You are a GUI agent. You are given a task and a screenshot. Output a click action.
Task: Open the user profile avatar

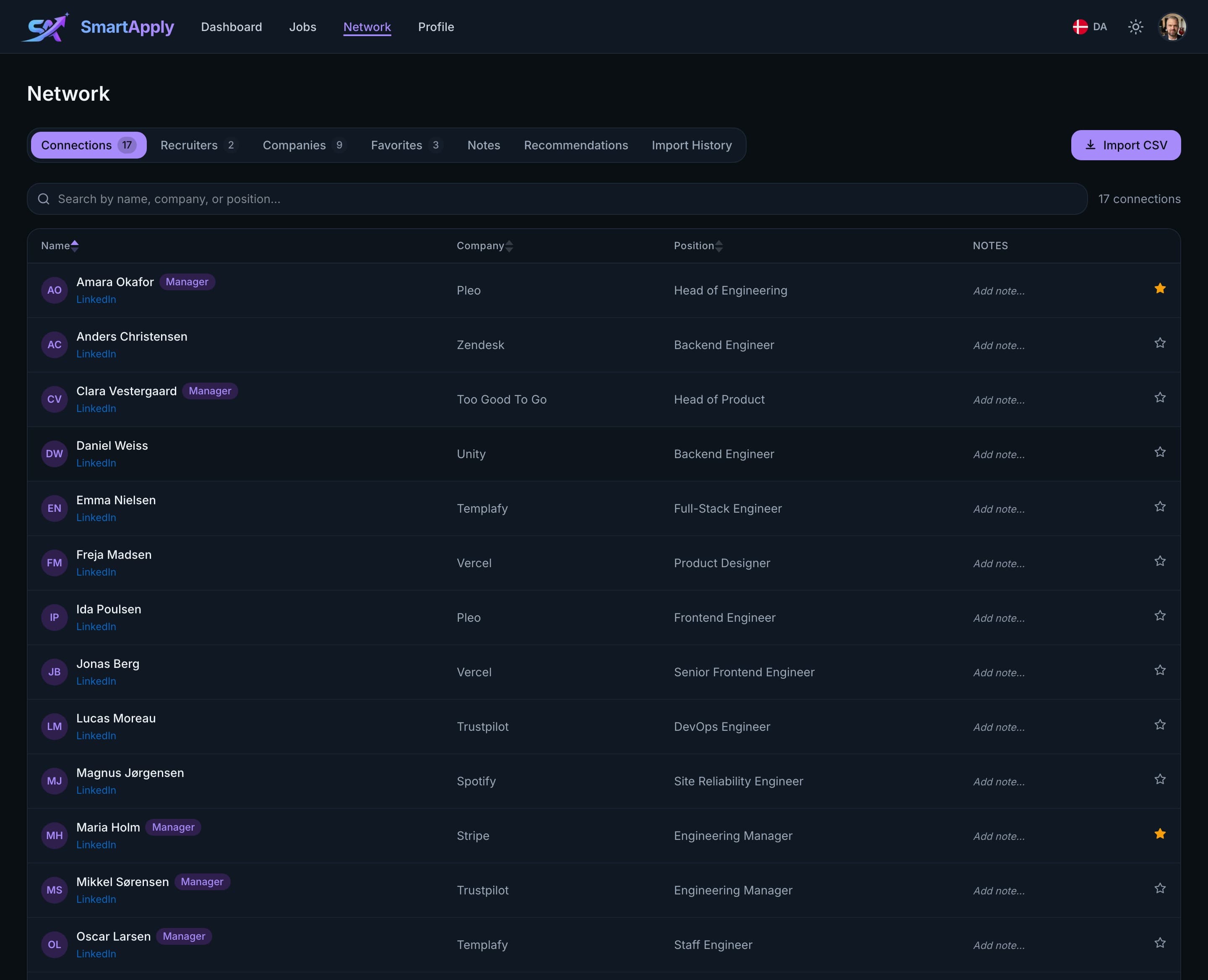pyautogui.click(x=1172, y=27)
